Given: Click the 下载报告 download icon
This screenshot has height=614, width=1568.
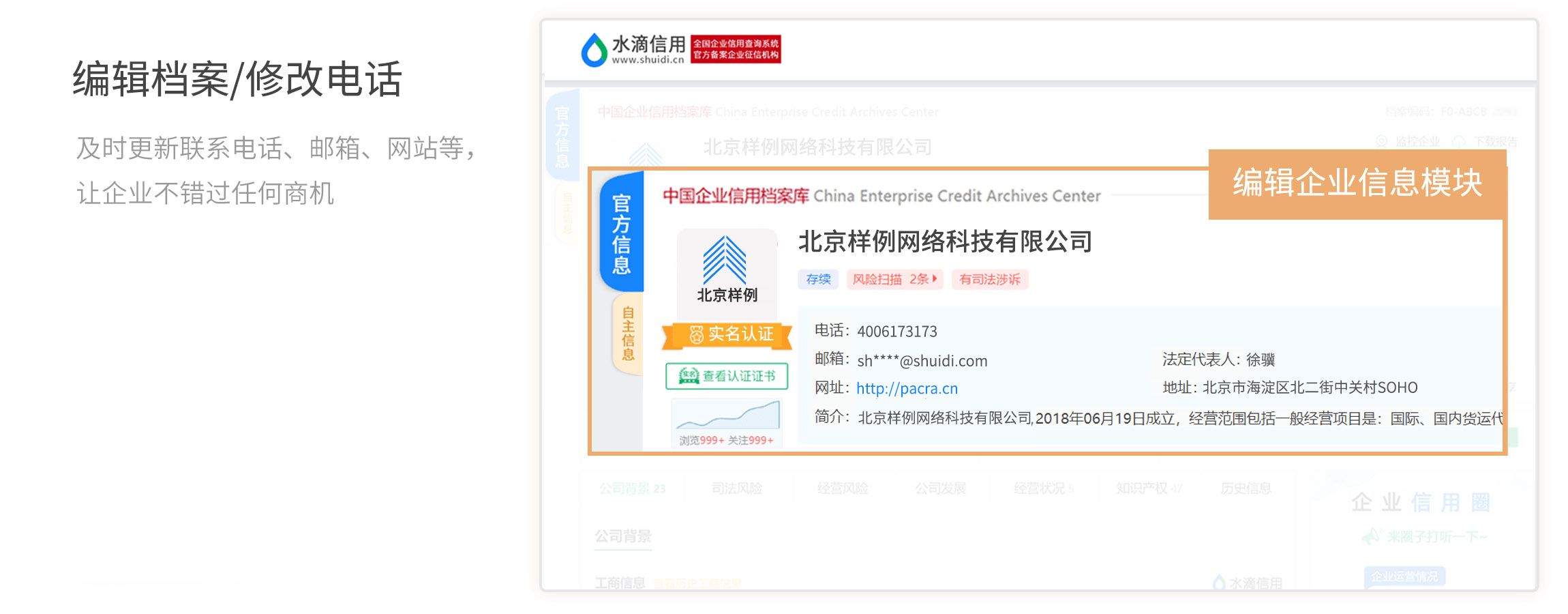Looking at the screenshot, I should pyautogui.click(x=1458, y=141).
